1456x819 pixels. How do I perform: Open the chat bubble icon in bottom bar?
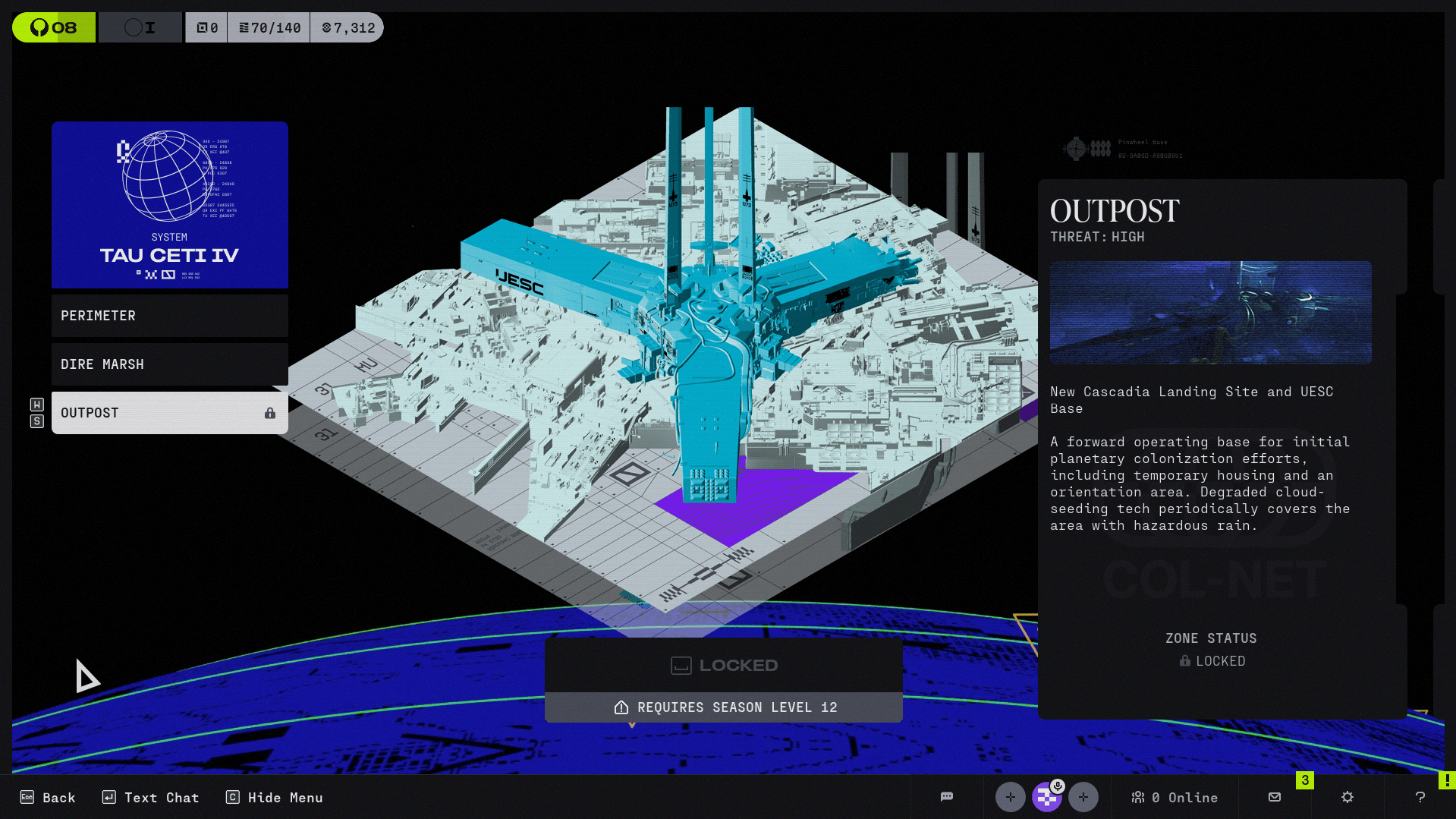(946, 797)
